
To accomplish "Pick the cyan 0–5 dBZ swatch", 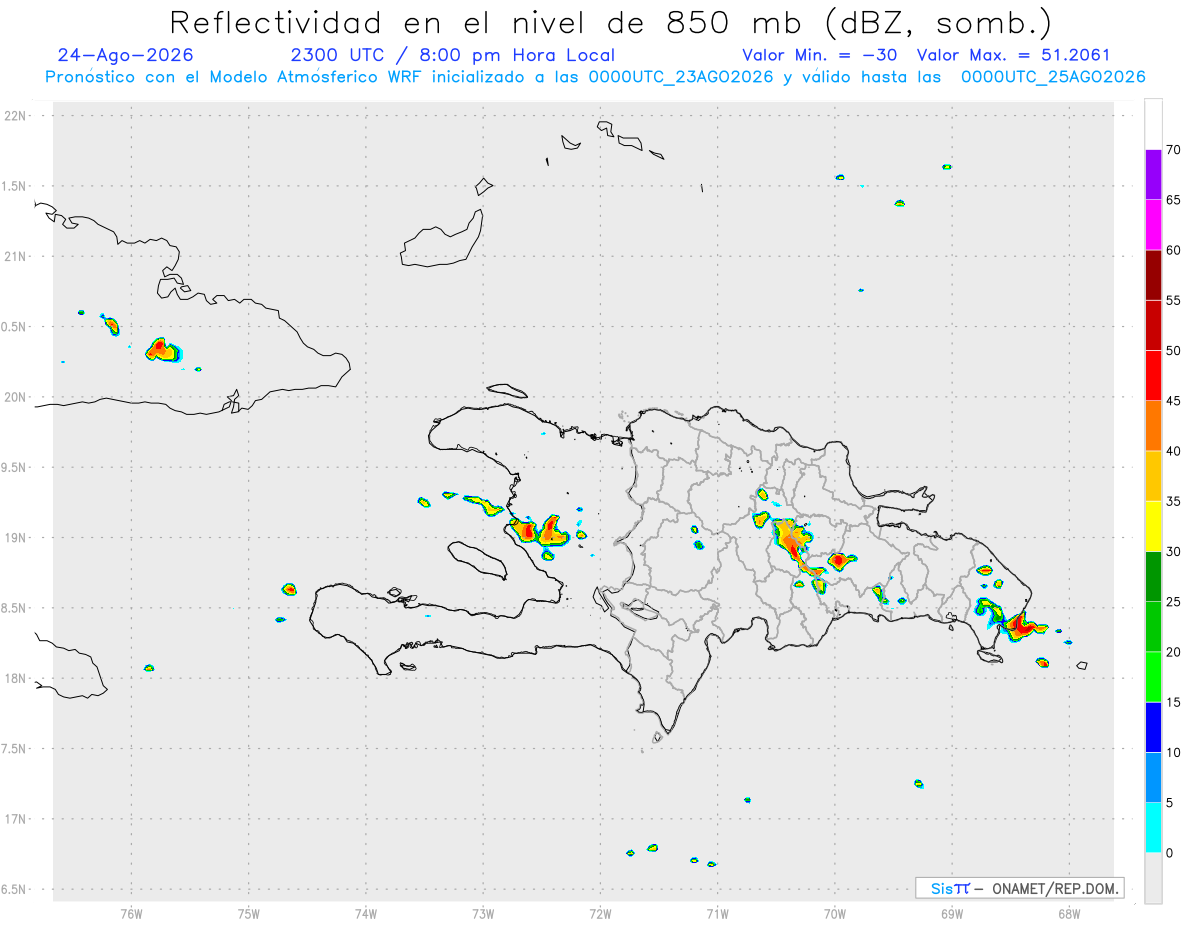I will (1153, 828).
